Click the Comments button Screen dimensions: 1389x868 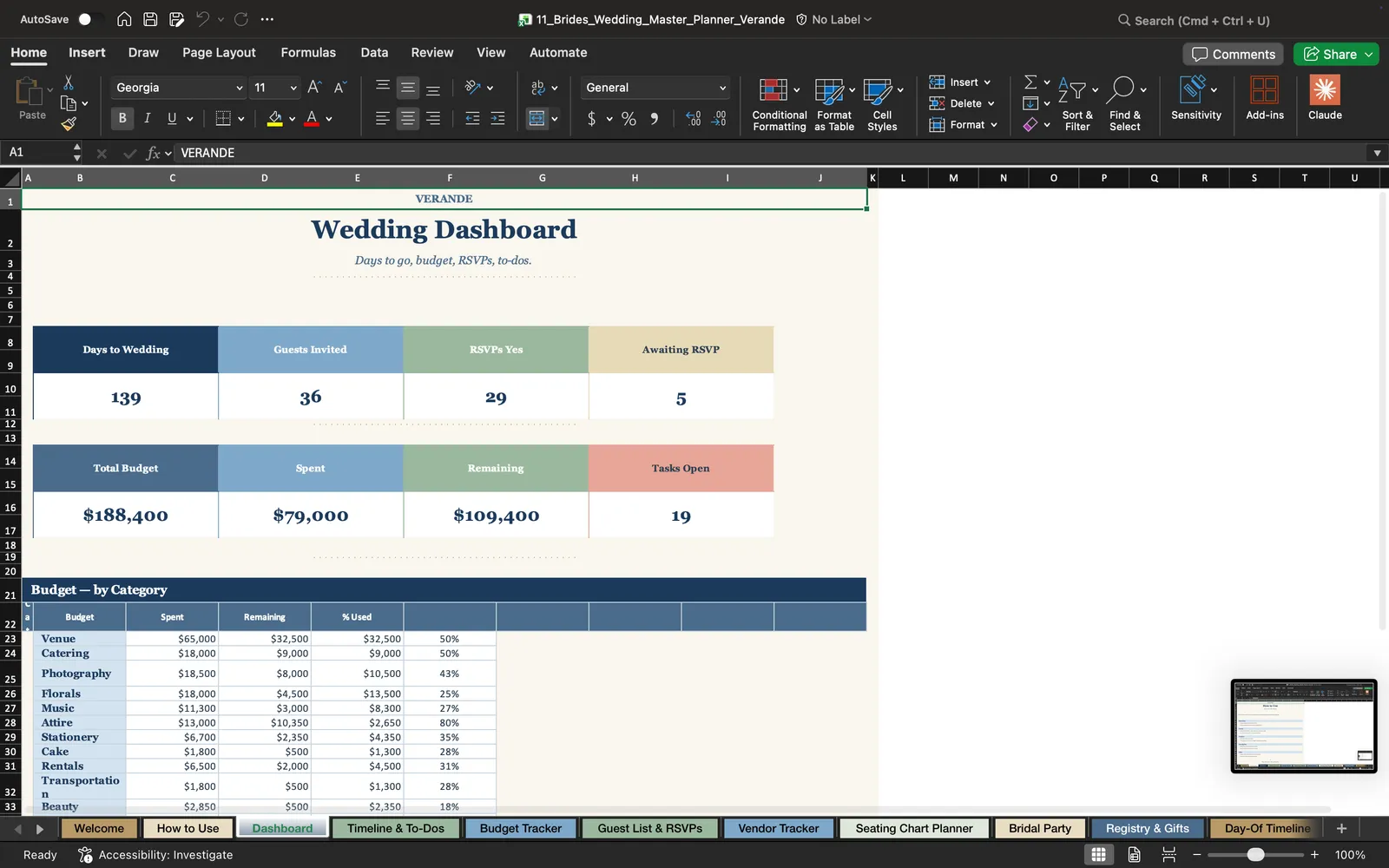coord(1233,54)
